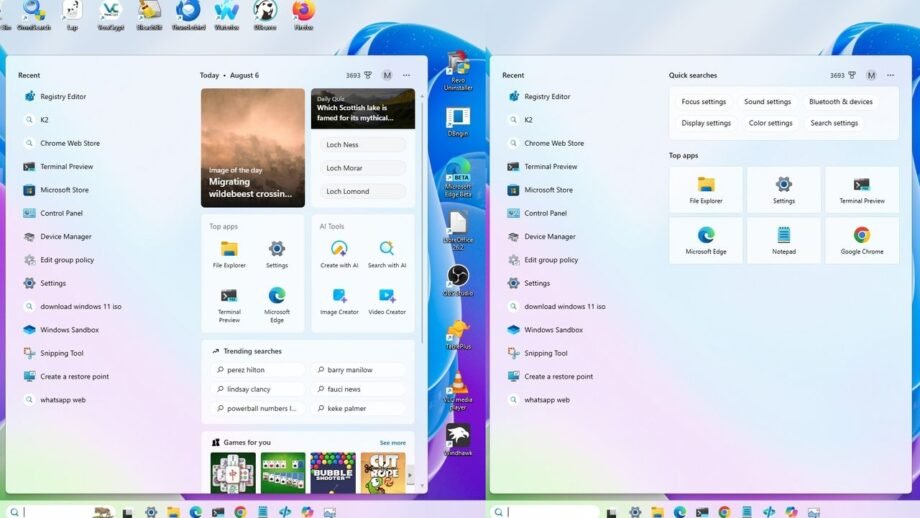The image size is (920, 518).
Task: Click the left taskbar search box
Action: [60, 512]
